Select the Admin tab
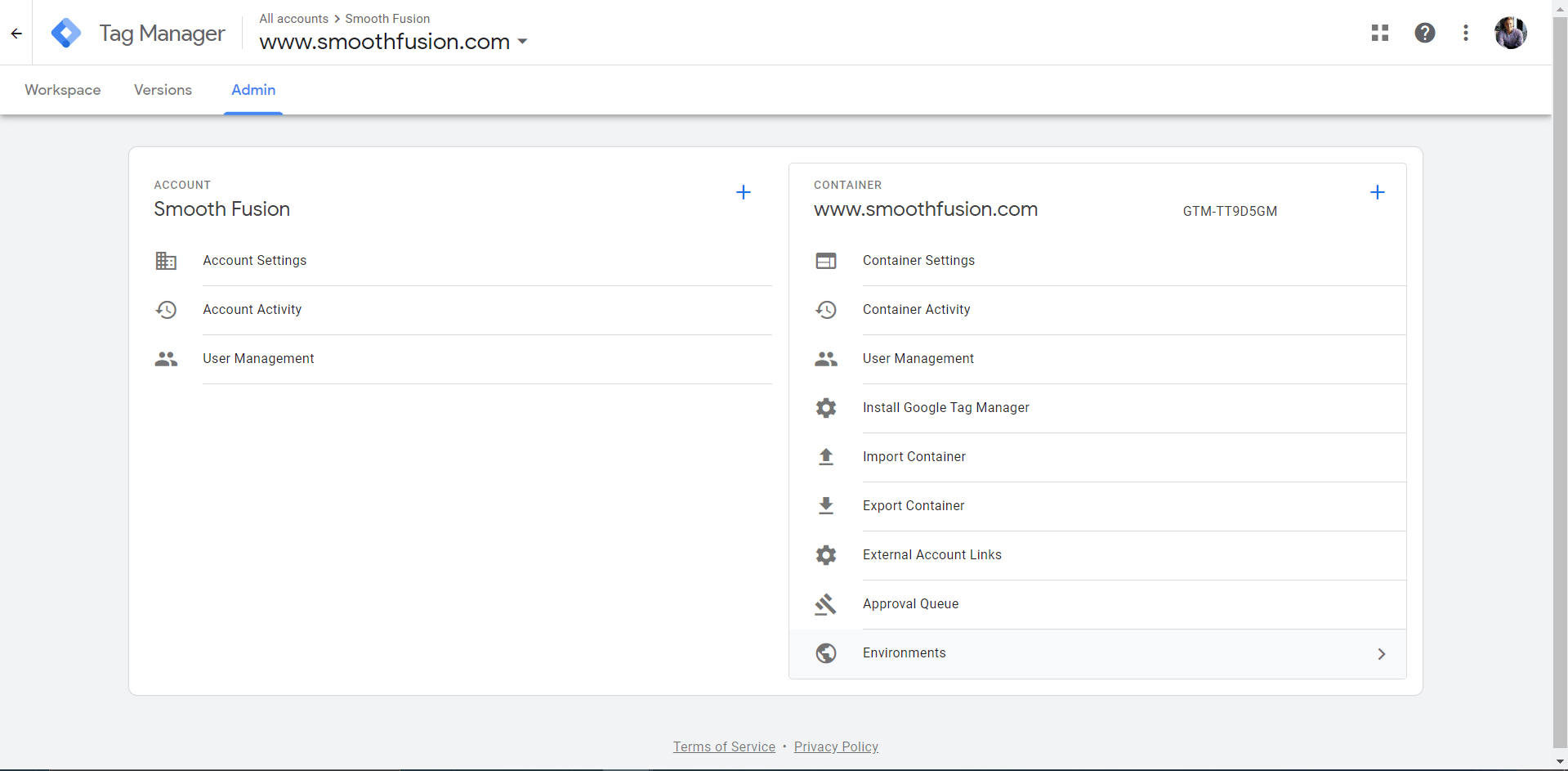This screenshot has height=771, width=1568. point(253,90)
